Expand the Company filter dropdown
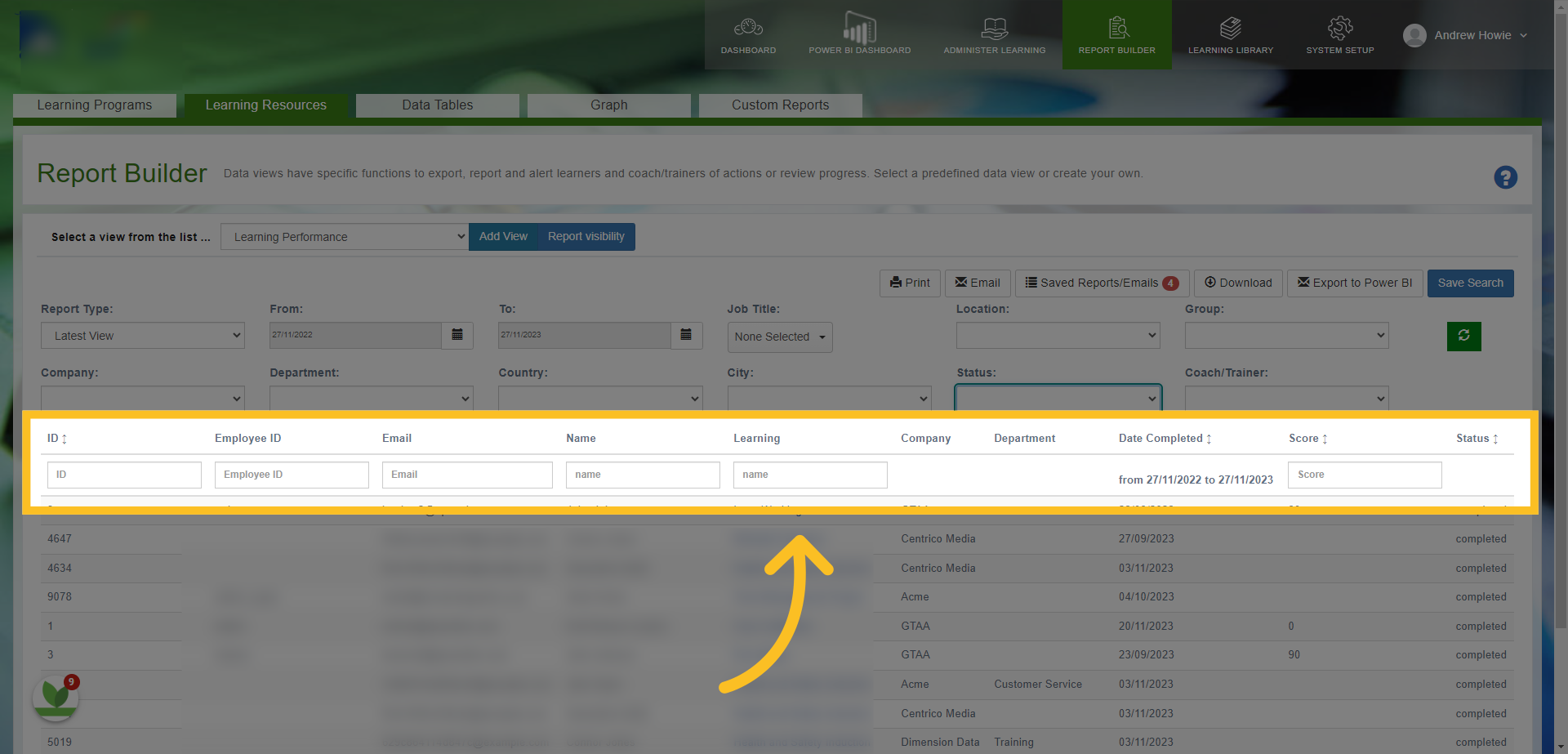The image size is (1568, 754). (x=143, y=398)
